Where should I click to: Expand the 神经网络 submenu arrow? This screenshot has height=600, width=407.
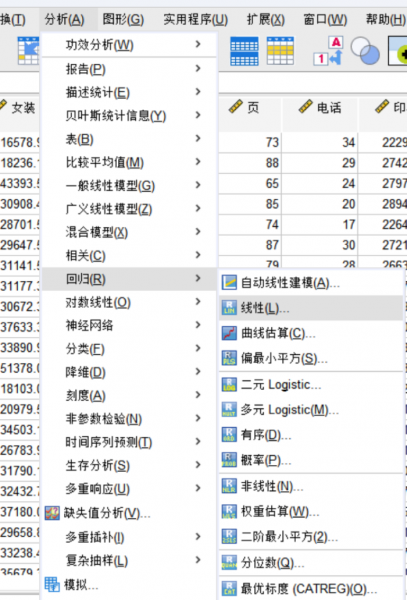coord(198,325)
